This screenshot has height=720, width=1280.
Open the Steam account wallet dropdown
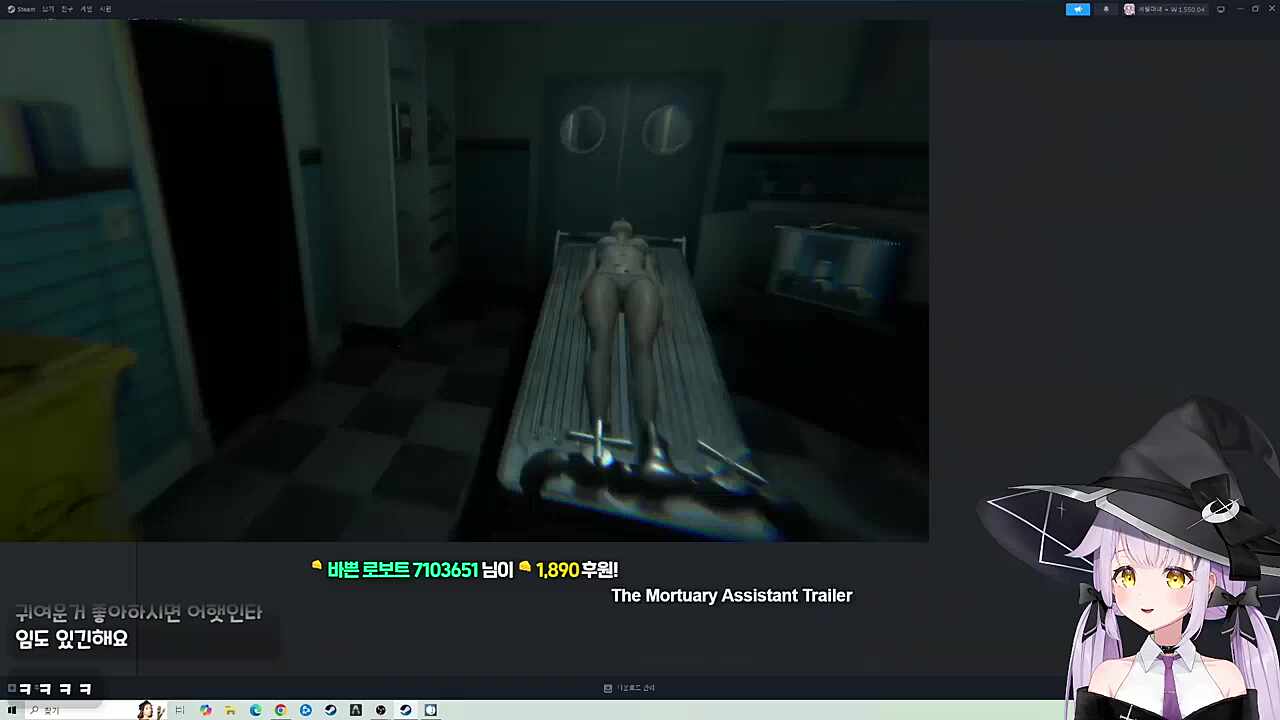(x=1171, y=9)
